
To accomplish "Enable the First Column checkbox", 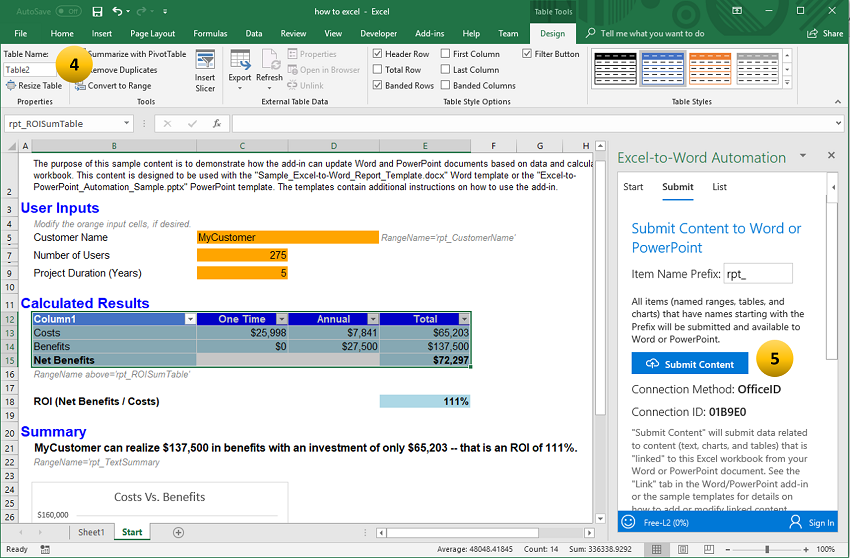I will coord(446,54).
